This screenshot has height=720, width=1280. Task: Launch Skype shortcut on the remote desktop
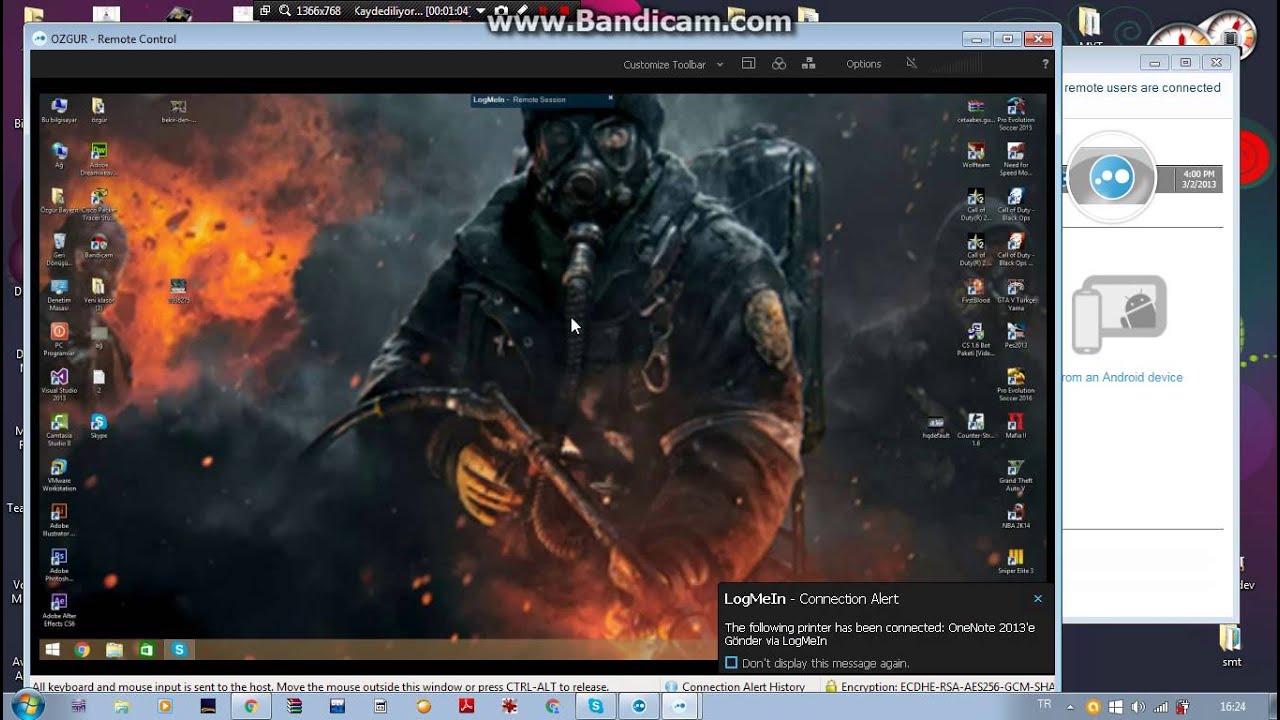pyautogui.click(x=98, y=426)
